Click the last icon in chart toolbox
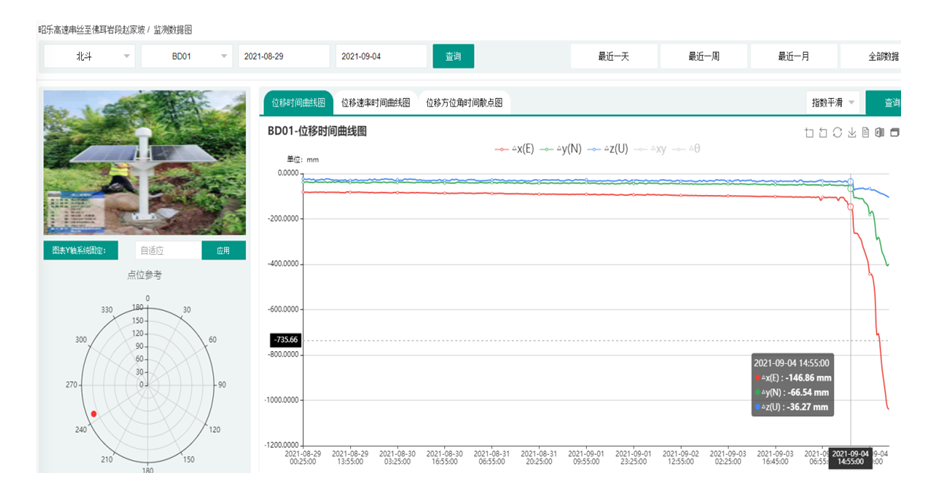The height and width of the screenshot is (492, 936). coord(895,132)
